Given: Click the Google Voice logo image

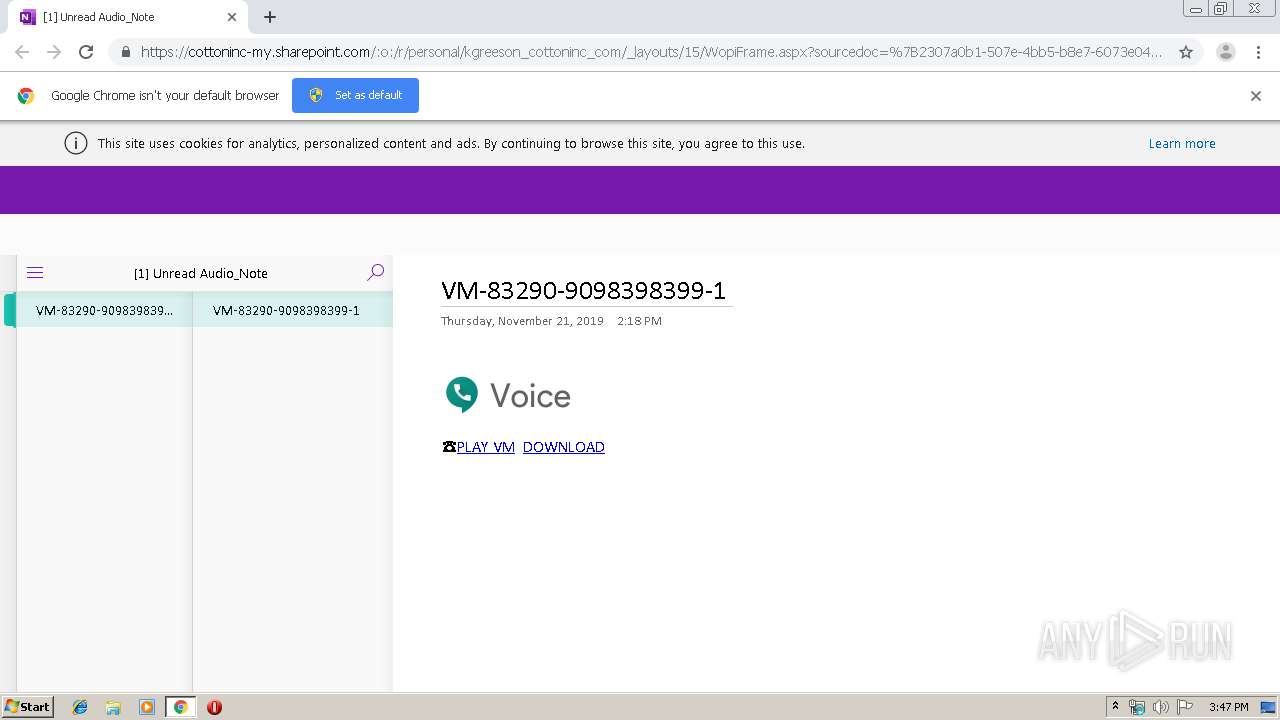Looking at the screenshot, I should tap(507, 395).
